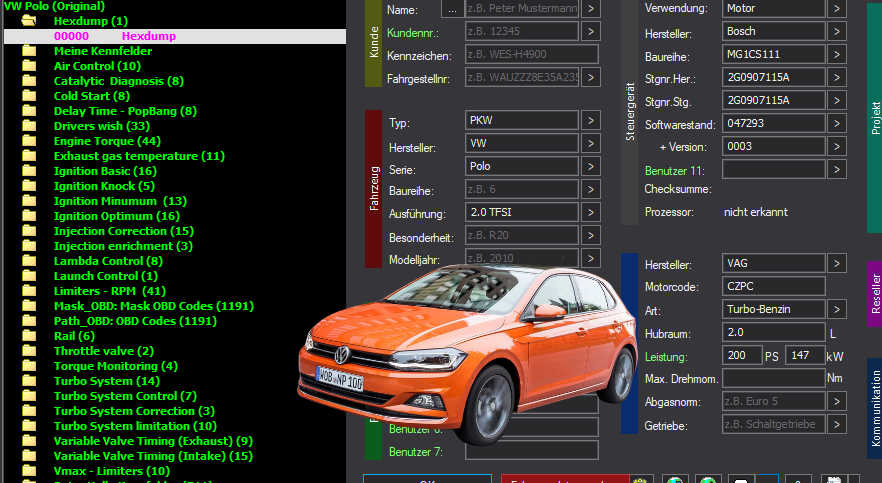Open Limiters - RPM (41) in the tree

click(110, 291)
